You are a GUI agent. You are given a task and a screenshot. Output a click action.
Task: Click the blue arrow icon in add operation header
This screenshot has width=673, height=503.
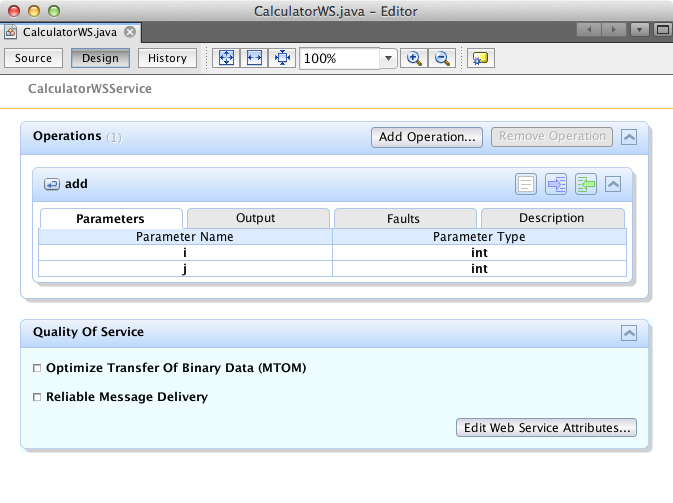(x=556, y=184)
